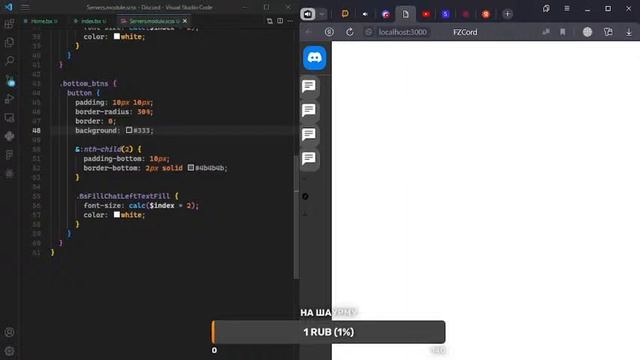Open the More Actions ellipsis in editor title bar
Screen dimensions: 640x360
(290, 20)
